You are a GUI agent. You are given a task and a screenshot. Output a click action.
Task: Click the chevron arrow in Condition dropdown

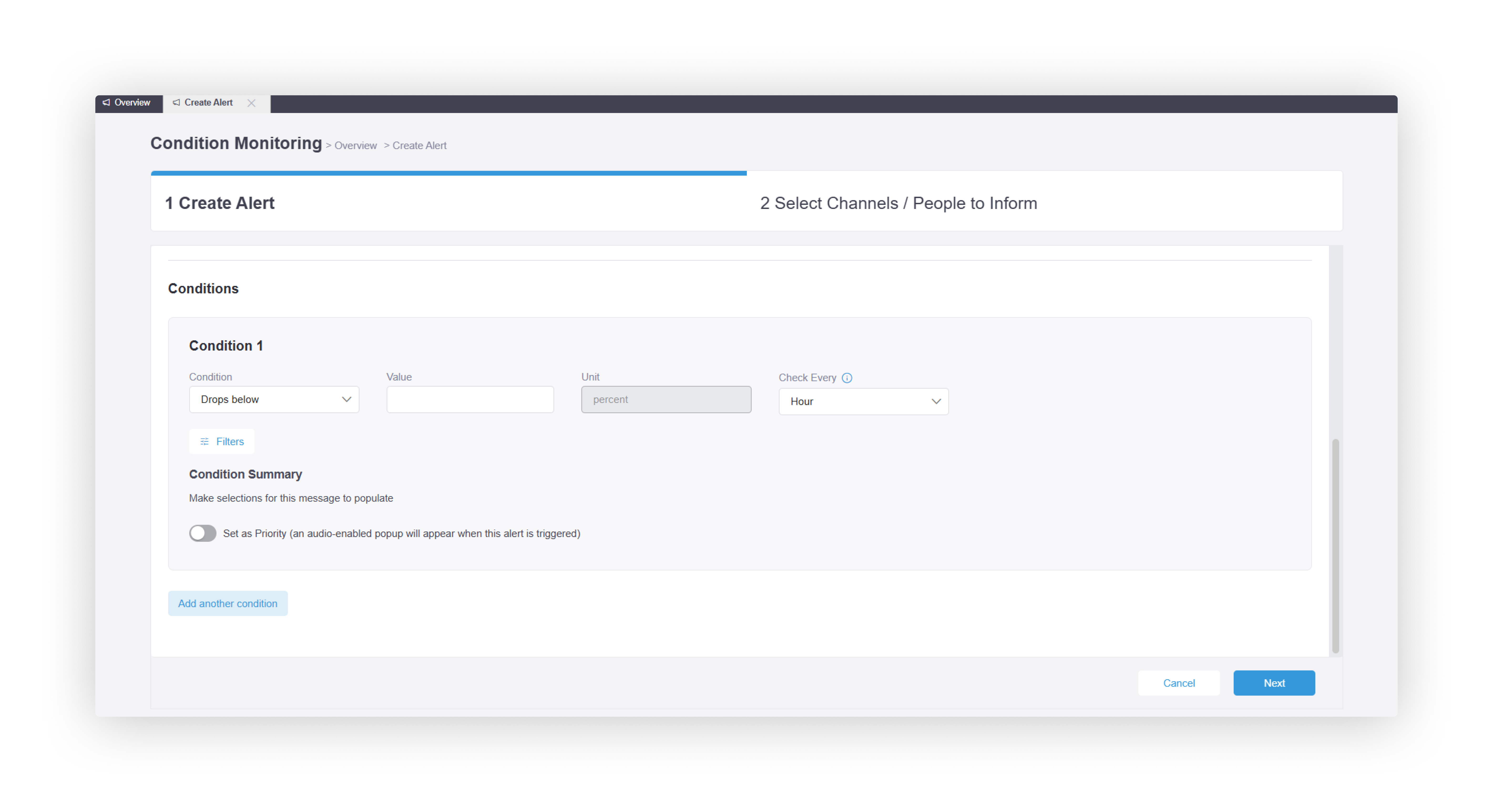coord(347,399)
